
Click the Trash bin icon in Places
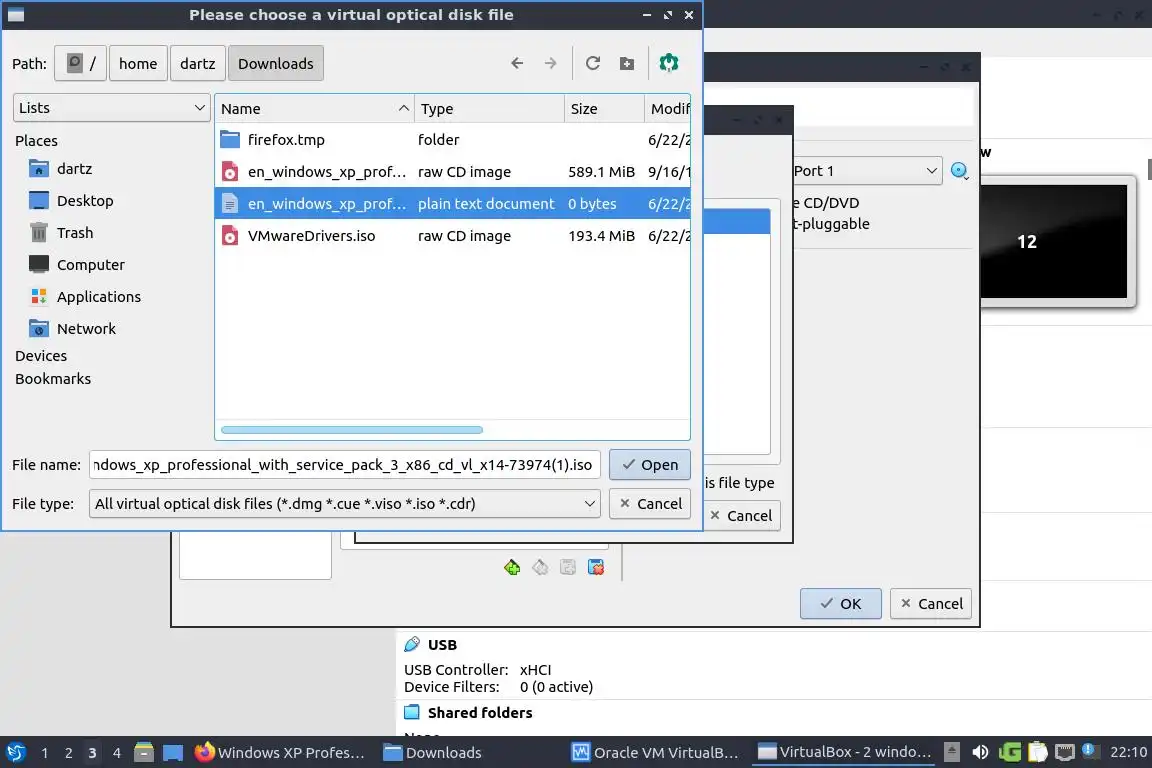(39, 233)
